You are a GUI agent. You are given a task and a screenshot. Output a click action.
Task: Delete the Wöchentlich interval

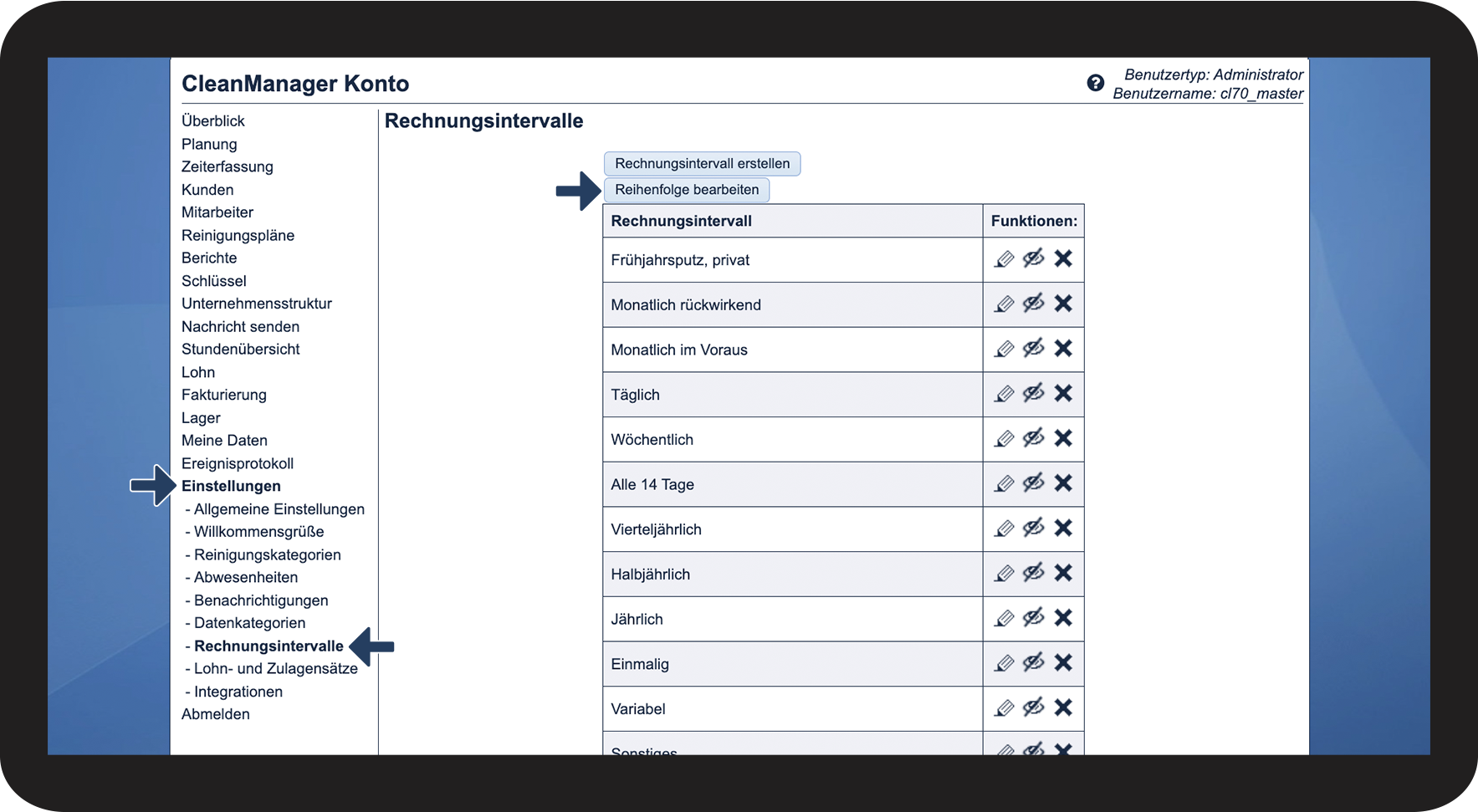pos(1063,438)
